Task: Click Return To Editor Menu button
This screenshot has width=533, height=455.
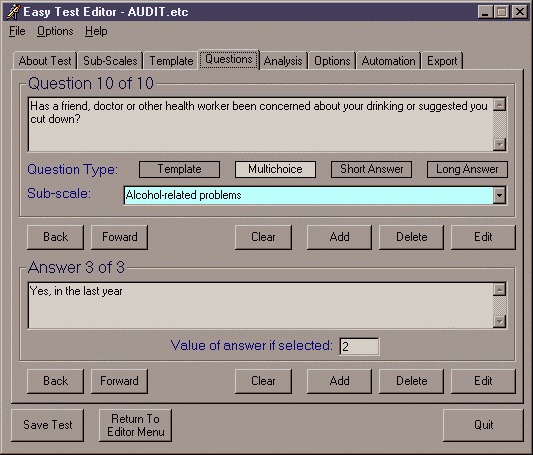Action: 135,425
